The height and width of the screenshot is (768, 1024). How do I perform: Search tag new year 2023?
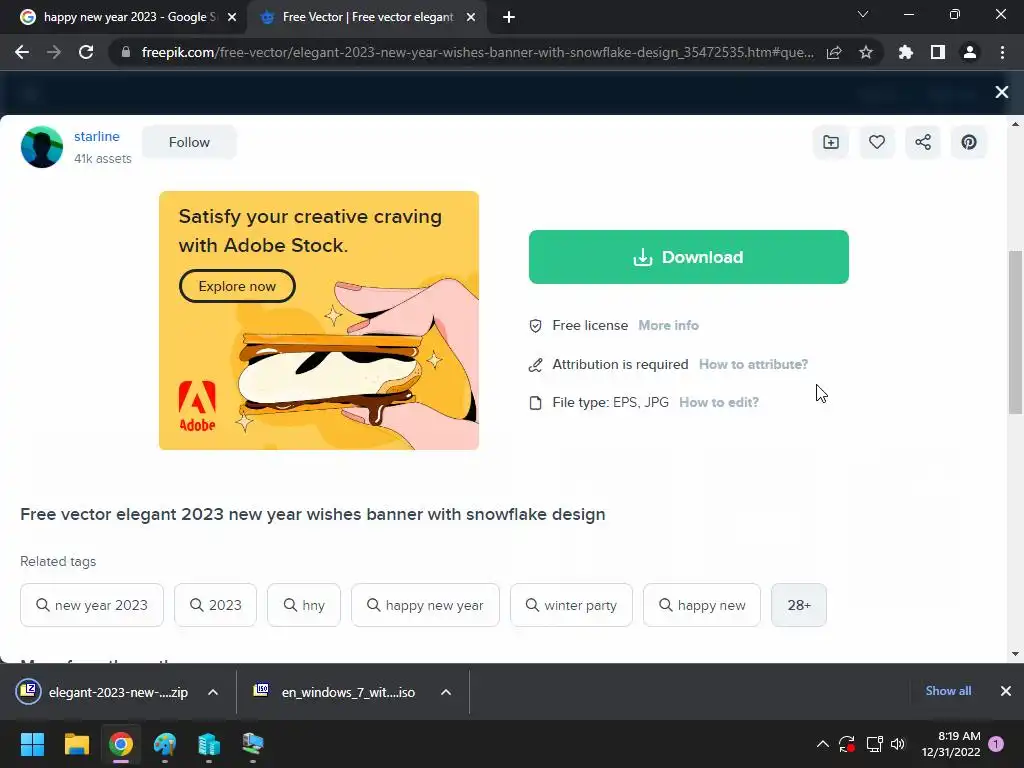pos(92,605)
